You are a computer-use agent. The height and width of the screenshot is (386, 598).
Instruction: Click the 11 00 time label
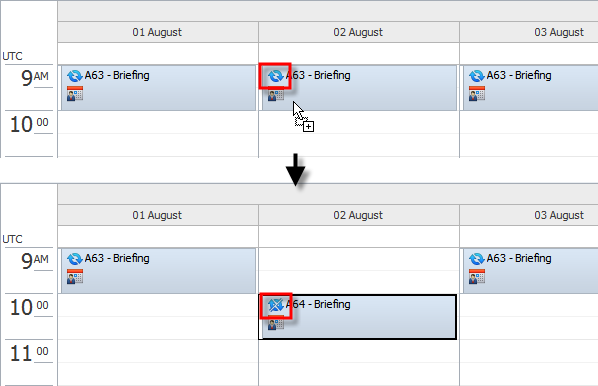point(29,353)
